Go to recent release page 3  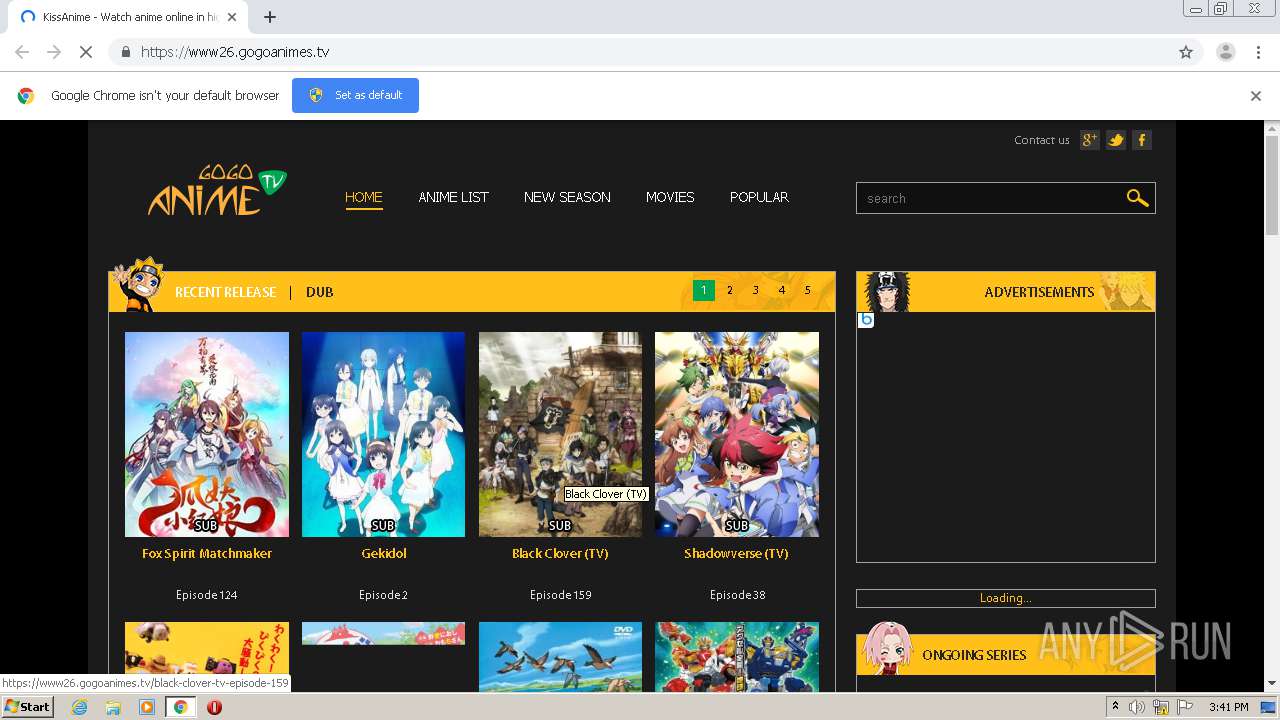tap(756, 290)
